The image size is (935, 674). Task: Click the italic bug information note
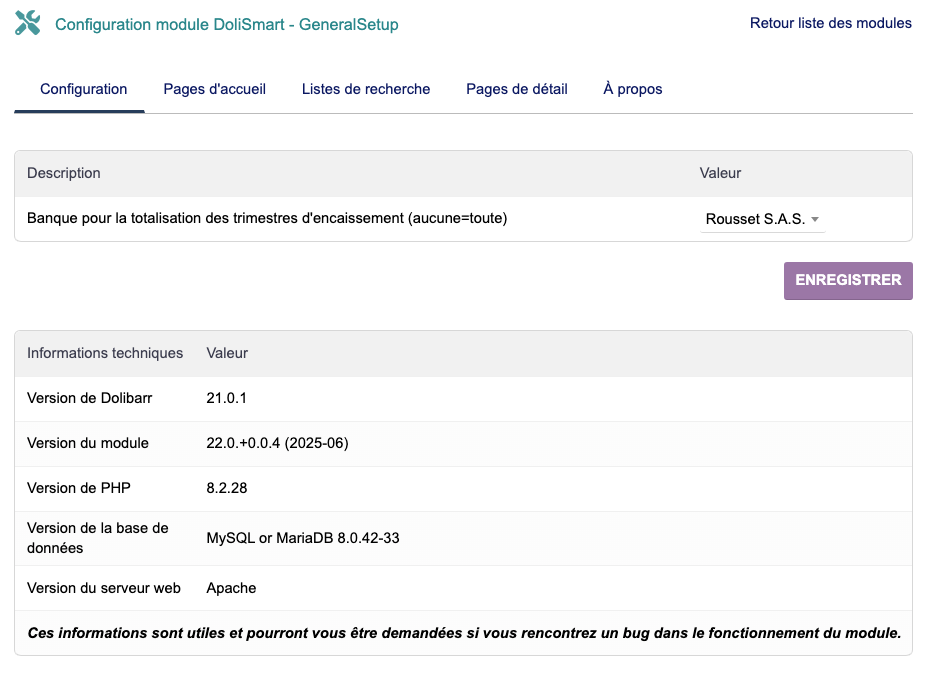[x=464, y=633]
